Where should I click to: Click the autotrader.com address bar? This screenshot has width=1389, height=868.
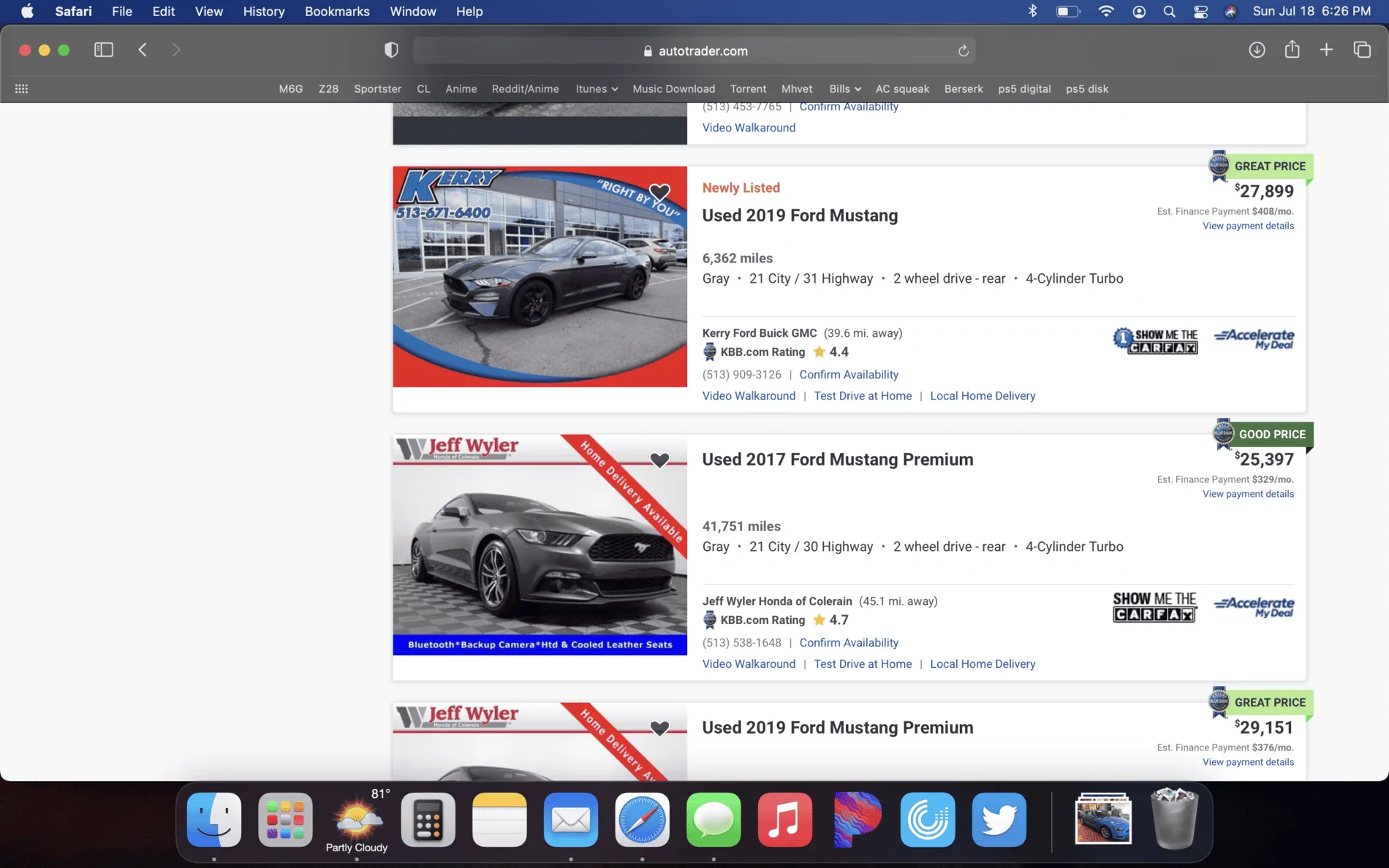(x=694, y=50)
